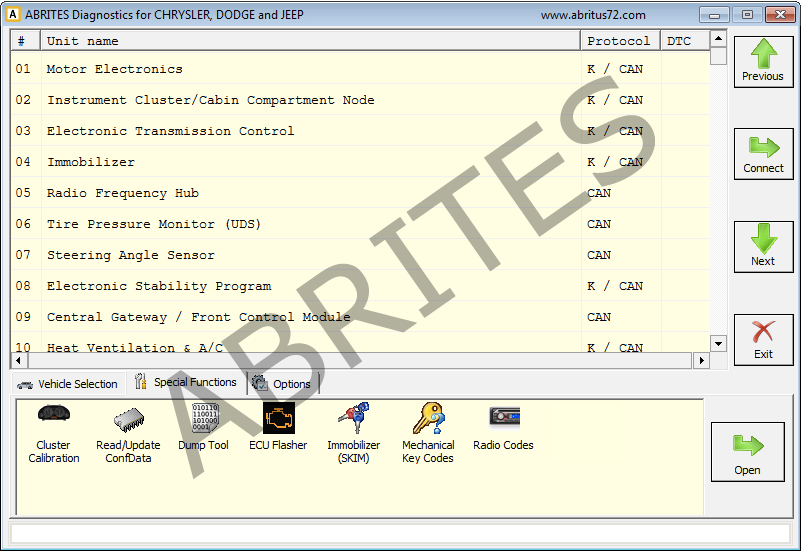
Task: Select Tire Pressure Monitor (UDS) row
Action: (x=360, y=224)
